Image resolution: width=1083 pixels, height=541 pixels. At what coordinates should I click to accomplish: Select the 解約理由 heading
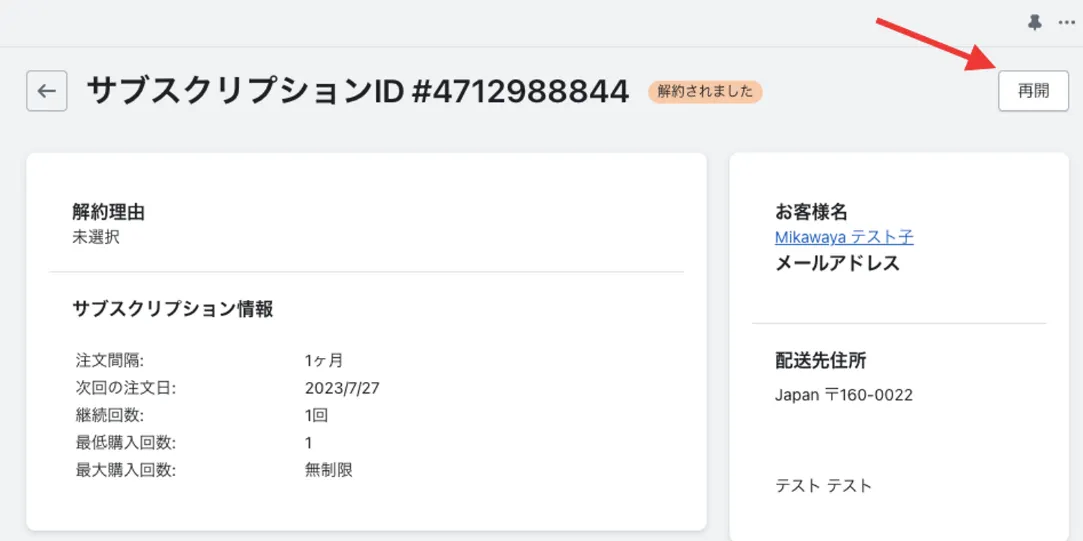pos(110,212)
